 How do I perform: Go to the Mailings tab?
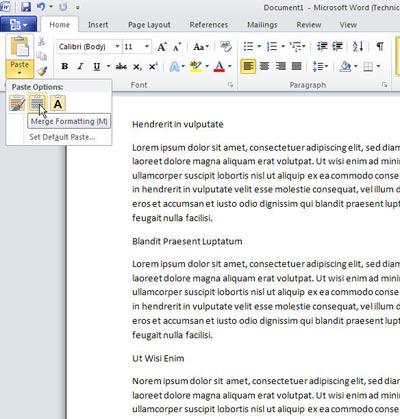click(x=262, y=25)
